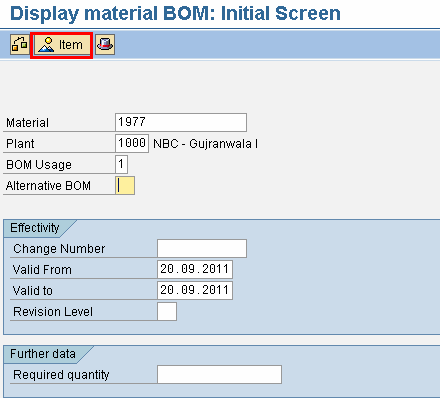Click the 'Required quantity' label text

click(61, 375)
